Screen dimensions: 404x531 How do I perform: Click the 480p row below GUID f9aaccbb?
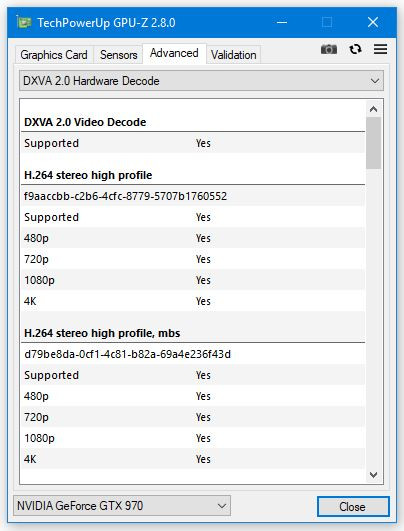(193, 238)
